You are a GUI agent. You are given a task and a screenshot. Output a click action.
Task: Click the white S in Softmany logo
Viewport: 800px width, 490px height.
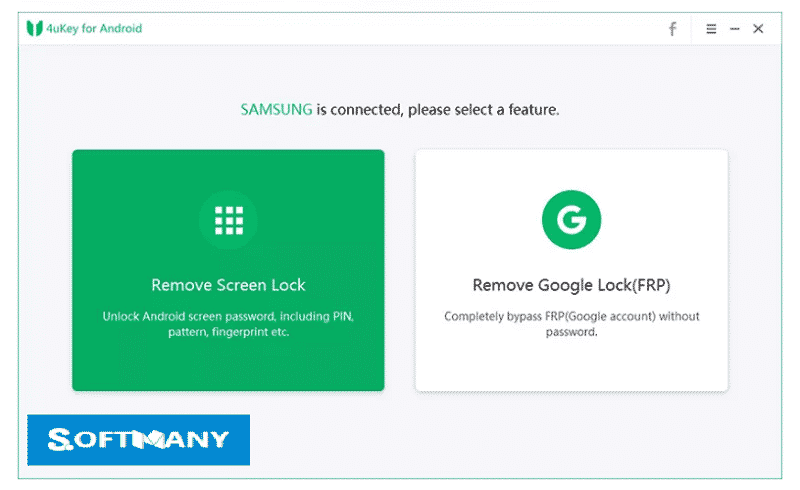(x=60, y=439)
